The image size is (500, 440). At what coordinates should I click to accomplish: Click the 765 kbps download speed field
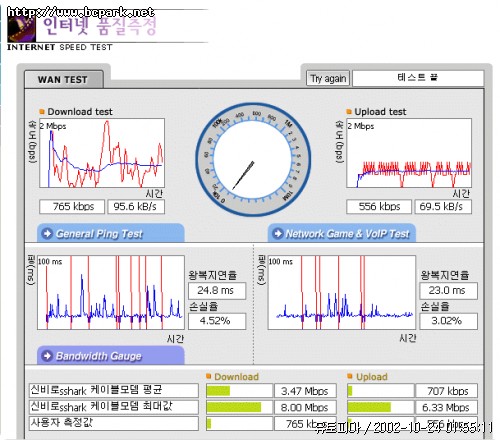coord(72,207)
